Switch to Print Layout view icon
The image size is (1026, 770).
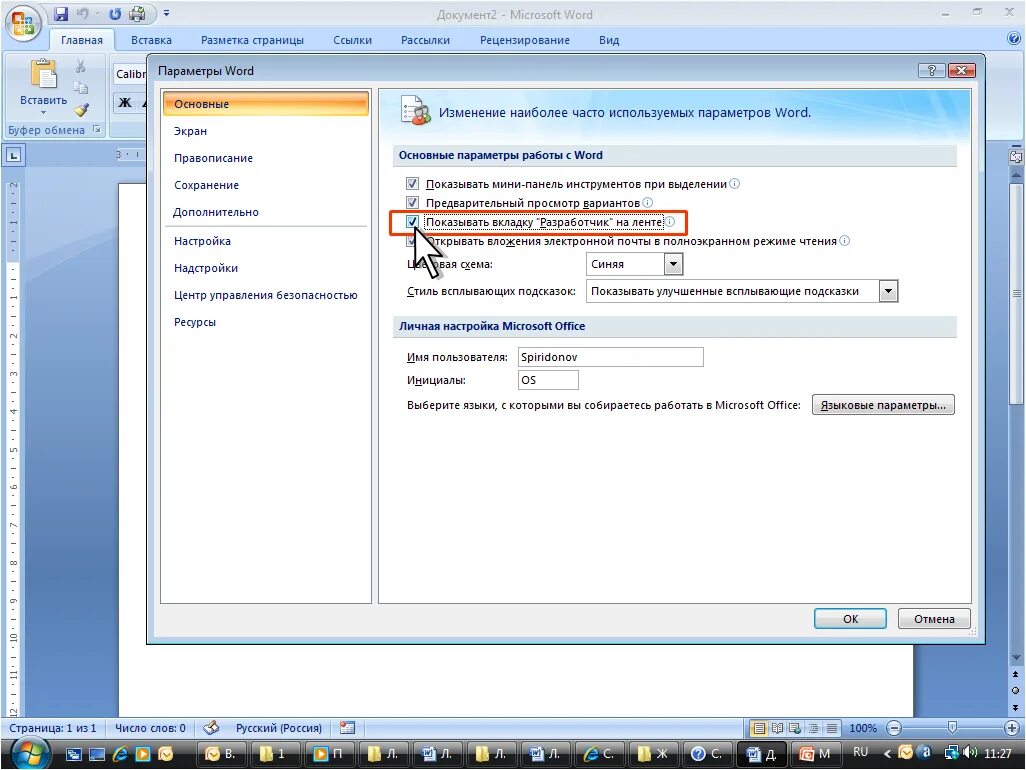[x=759, y=728]
